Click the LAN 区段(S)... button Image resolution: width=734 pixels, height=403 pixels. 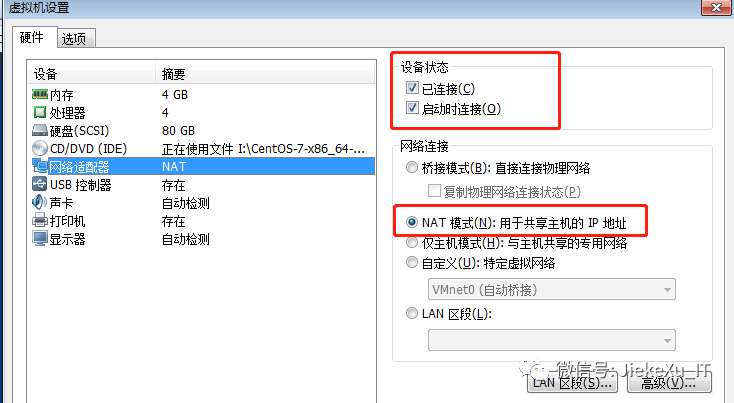(x=572, y=382)
